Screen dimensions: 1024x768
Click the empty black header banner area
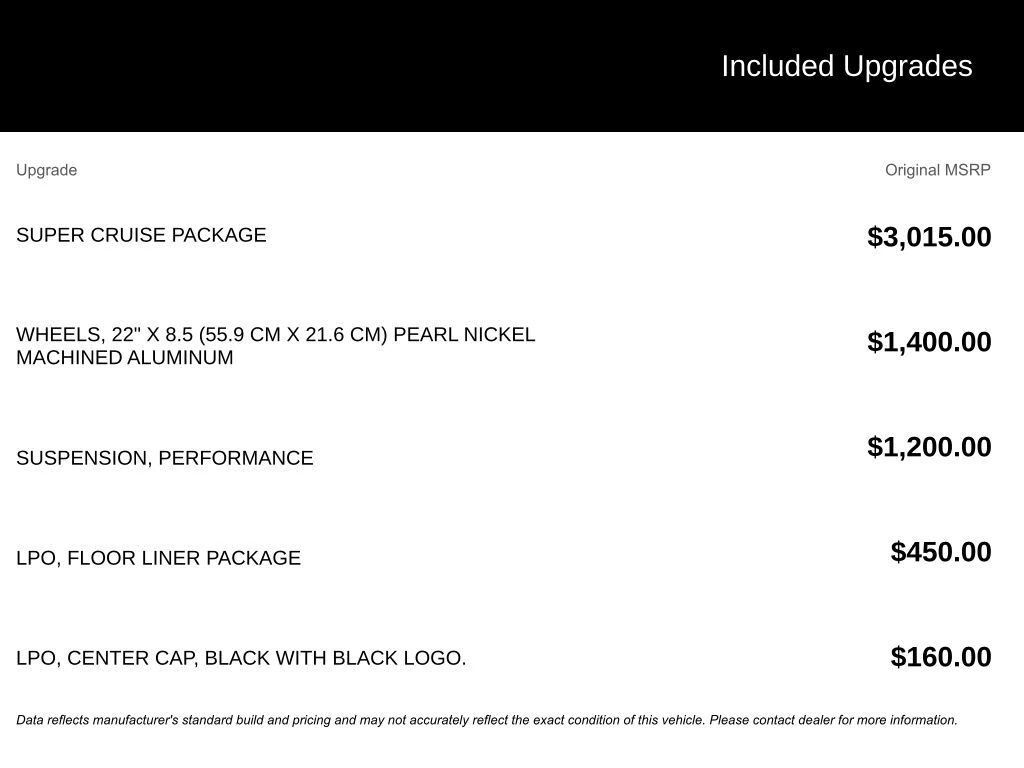(x=300, y=66)
